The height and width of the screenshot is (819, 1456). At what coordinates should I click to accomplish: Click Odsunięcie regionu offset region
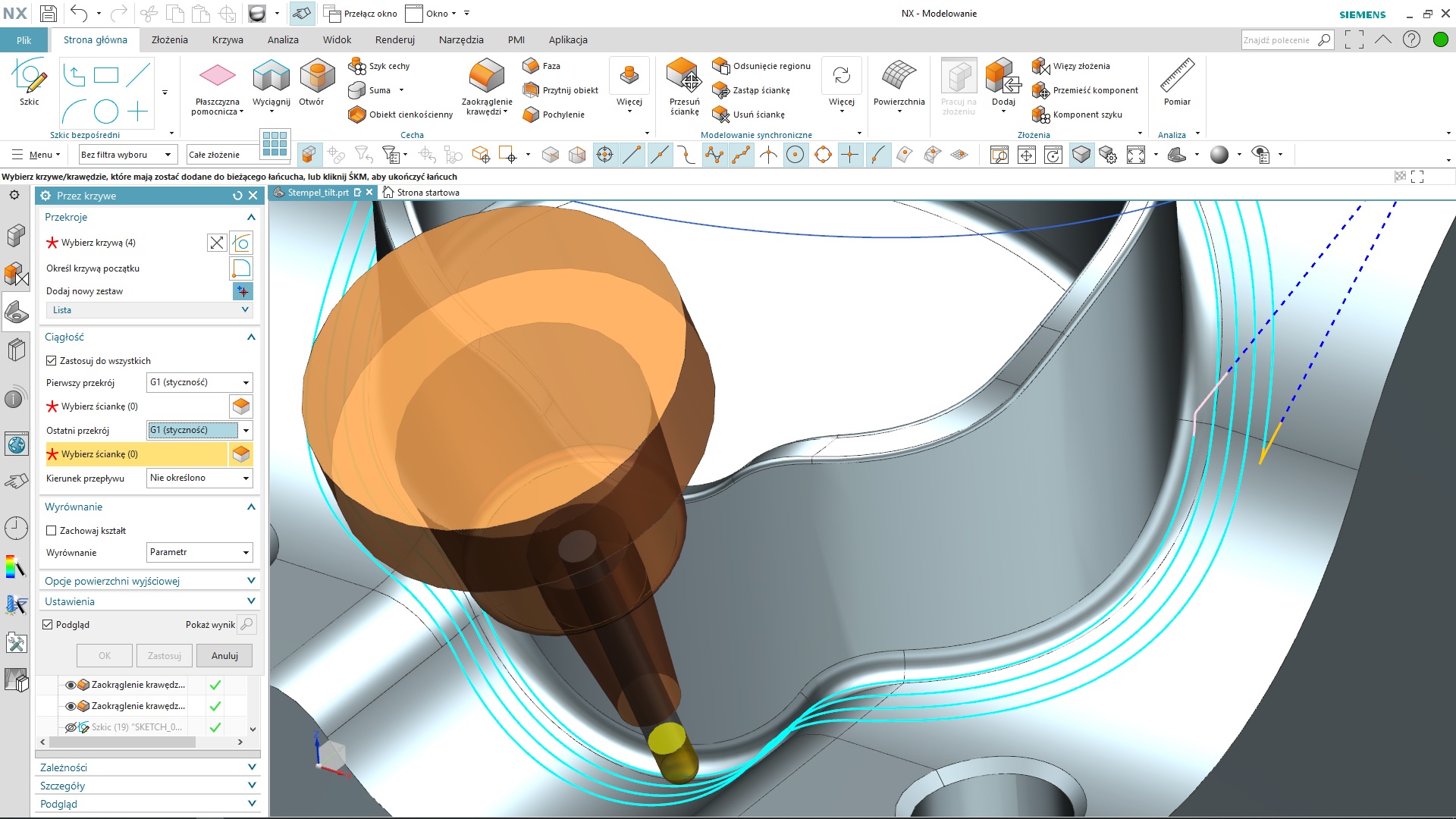coord(761,66)
